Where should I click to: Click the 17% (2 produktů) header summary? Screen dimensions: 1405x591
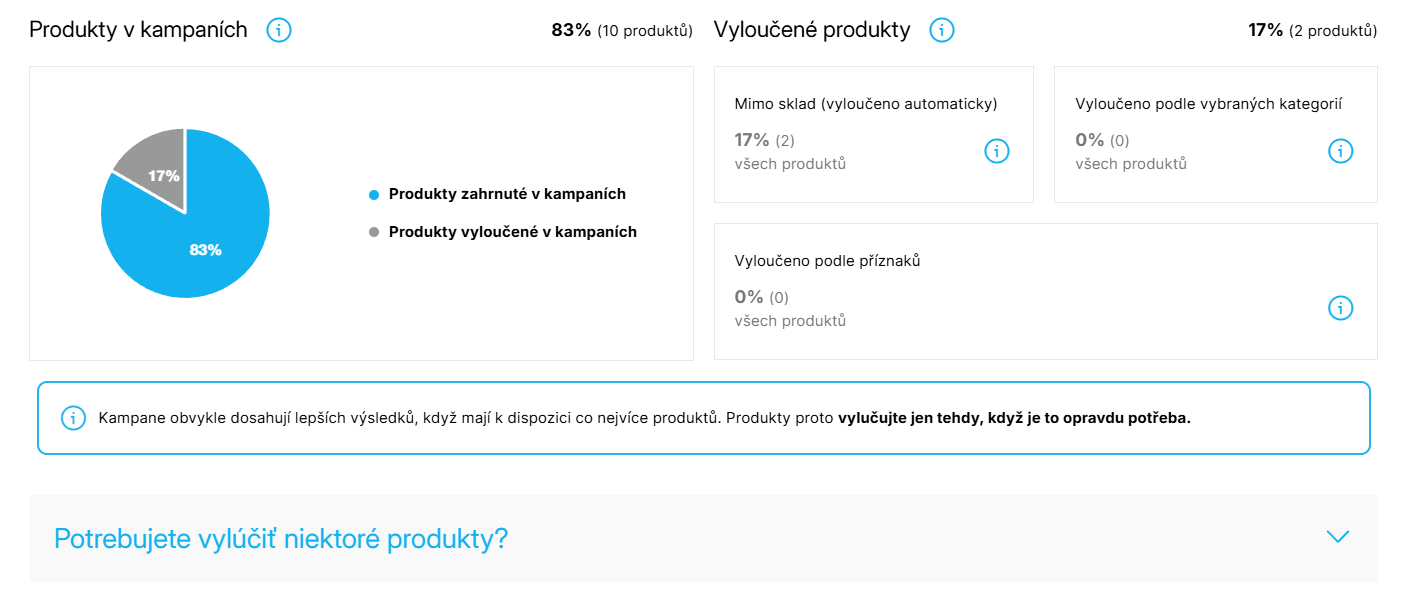coord(1312,30)
